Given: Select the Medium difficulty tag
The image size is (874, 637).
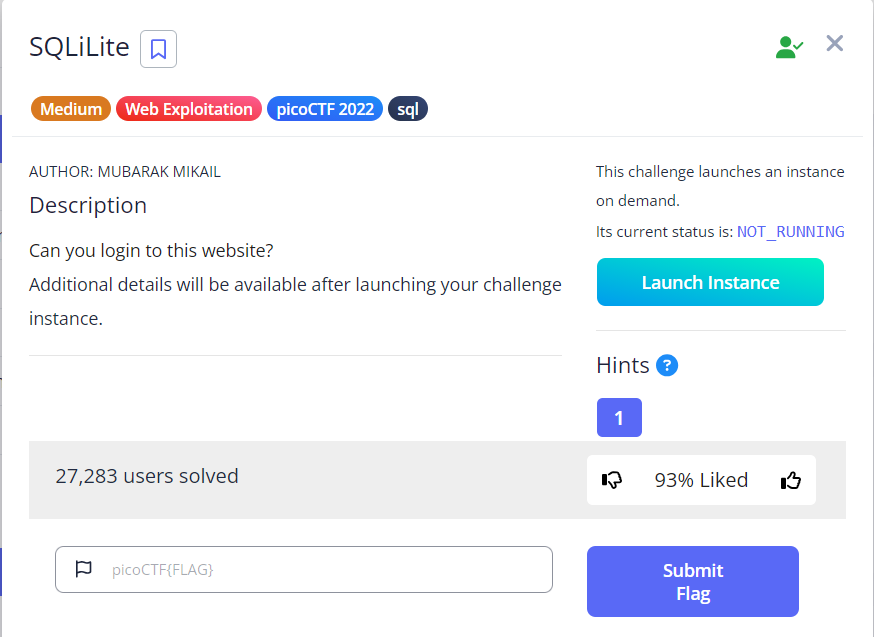Looking at the screenshot, I should point(70,108).
